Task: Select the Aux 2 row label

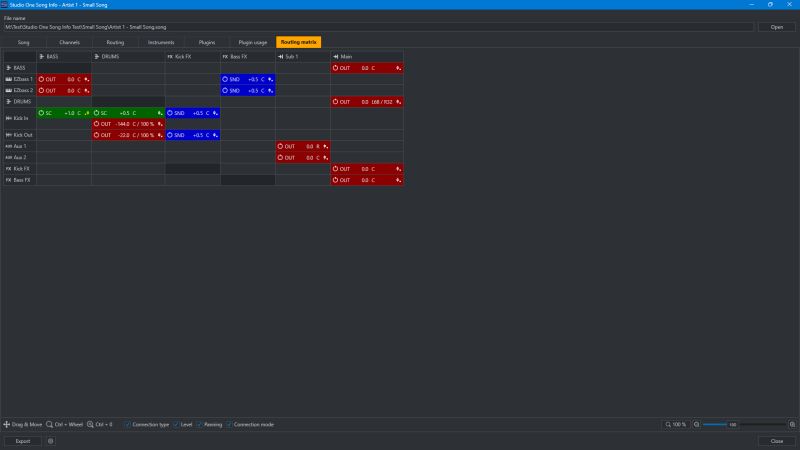Action: tap(19, 158)
